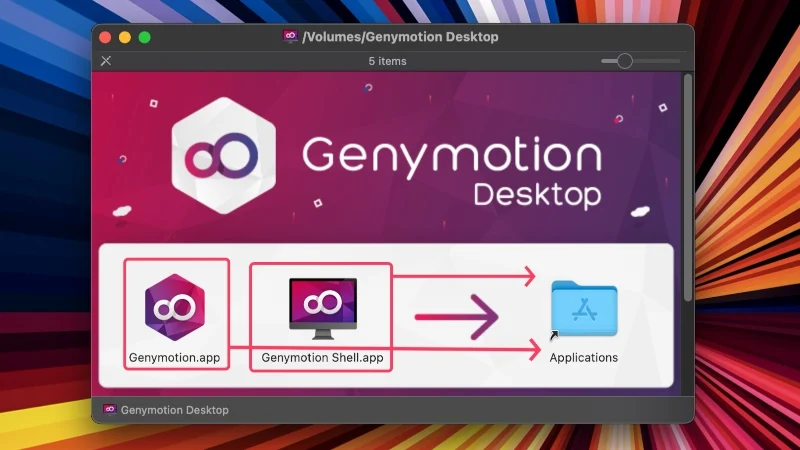Select the Genymotion.app hexagon icon
This screenshot has height=450, width=800.
[x=175, y=307]
